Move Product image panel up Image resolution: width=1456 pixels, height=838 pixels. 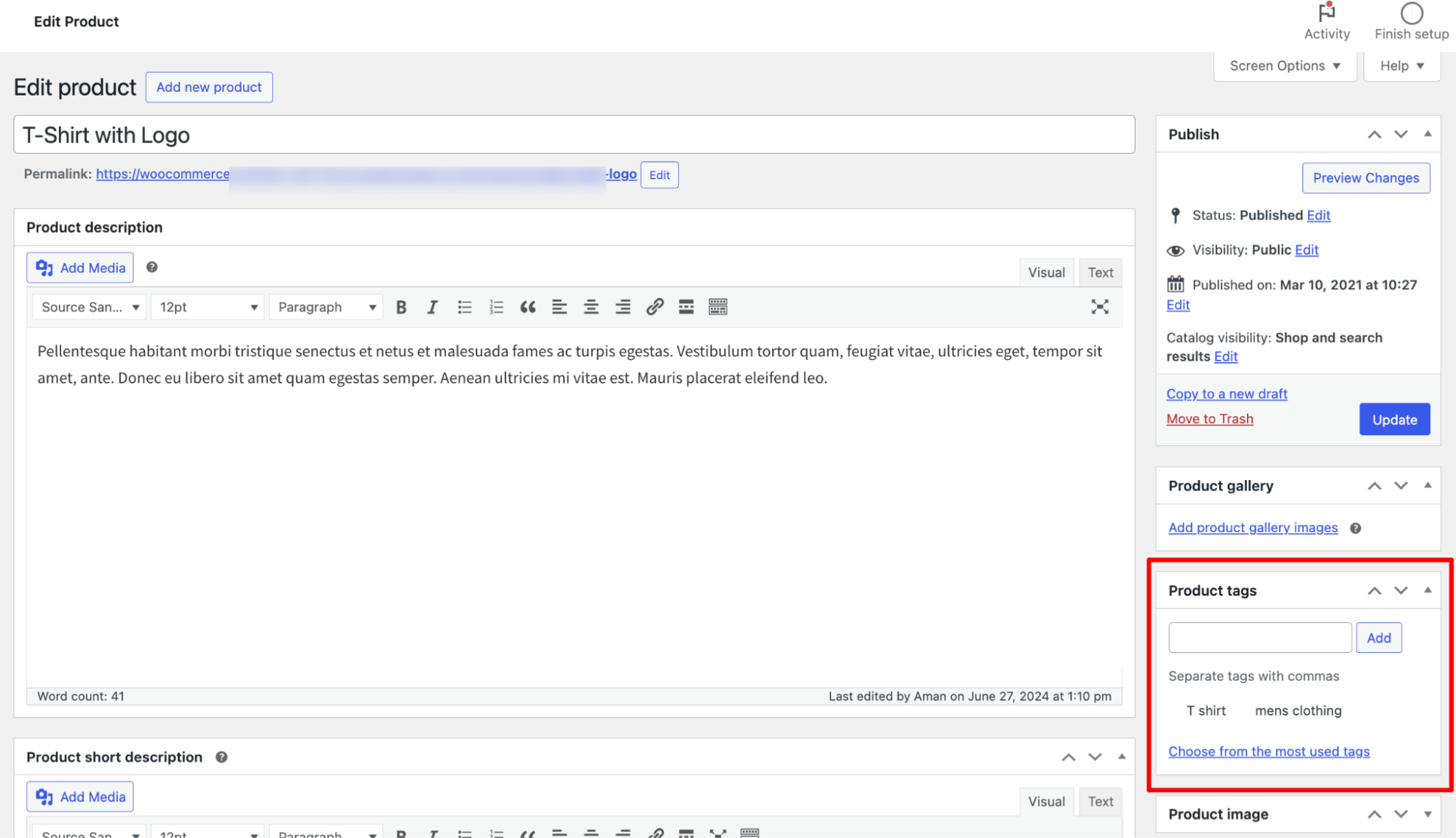point(1374,815)
